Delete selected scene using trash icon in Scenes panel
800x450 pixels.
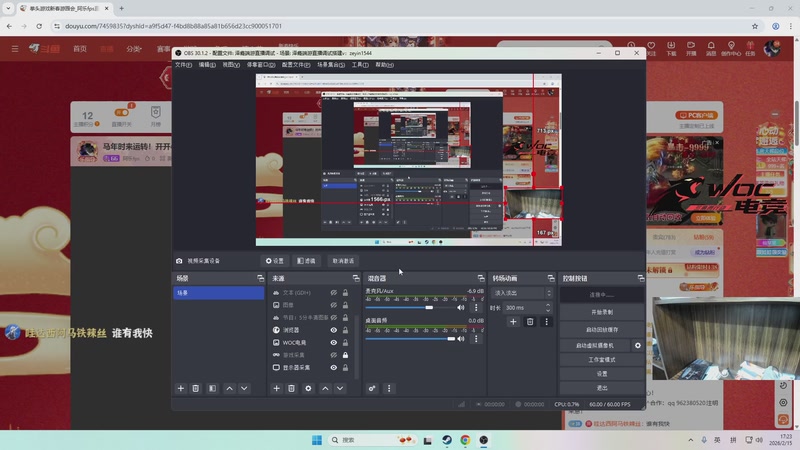coord(195,389)
